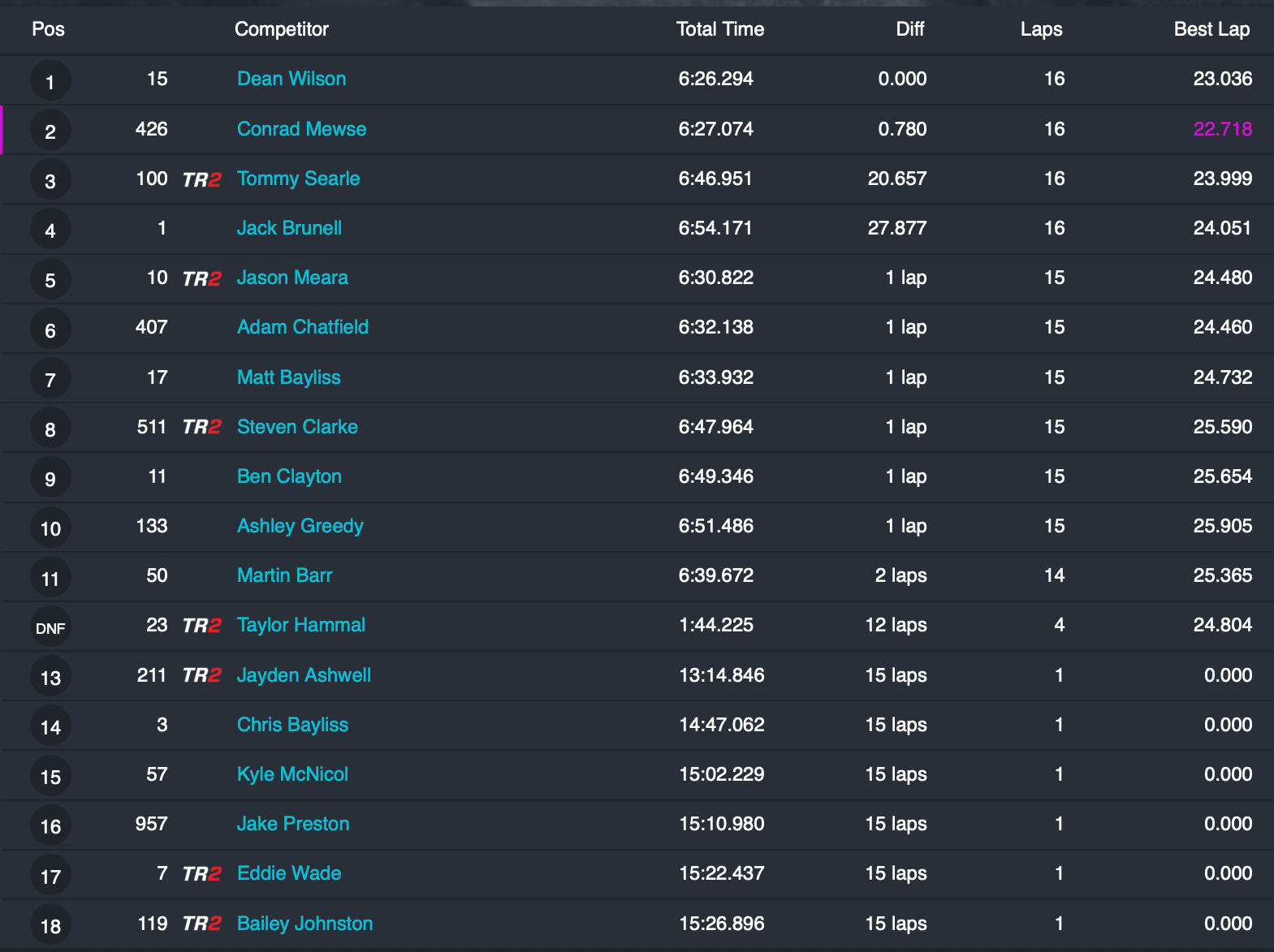This screenshot has width=1274, height=952.
Task: Click the TR2 badge beside Eddie Wade
Action: point(201,874)
